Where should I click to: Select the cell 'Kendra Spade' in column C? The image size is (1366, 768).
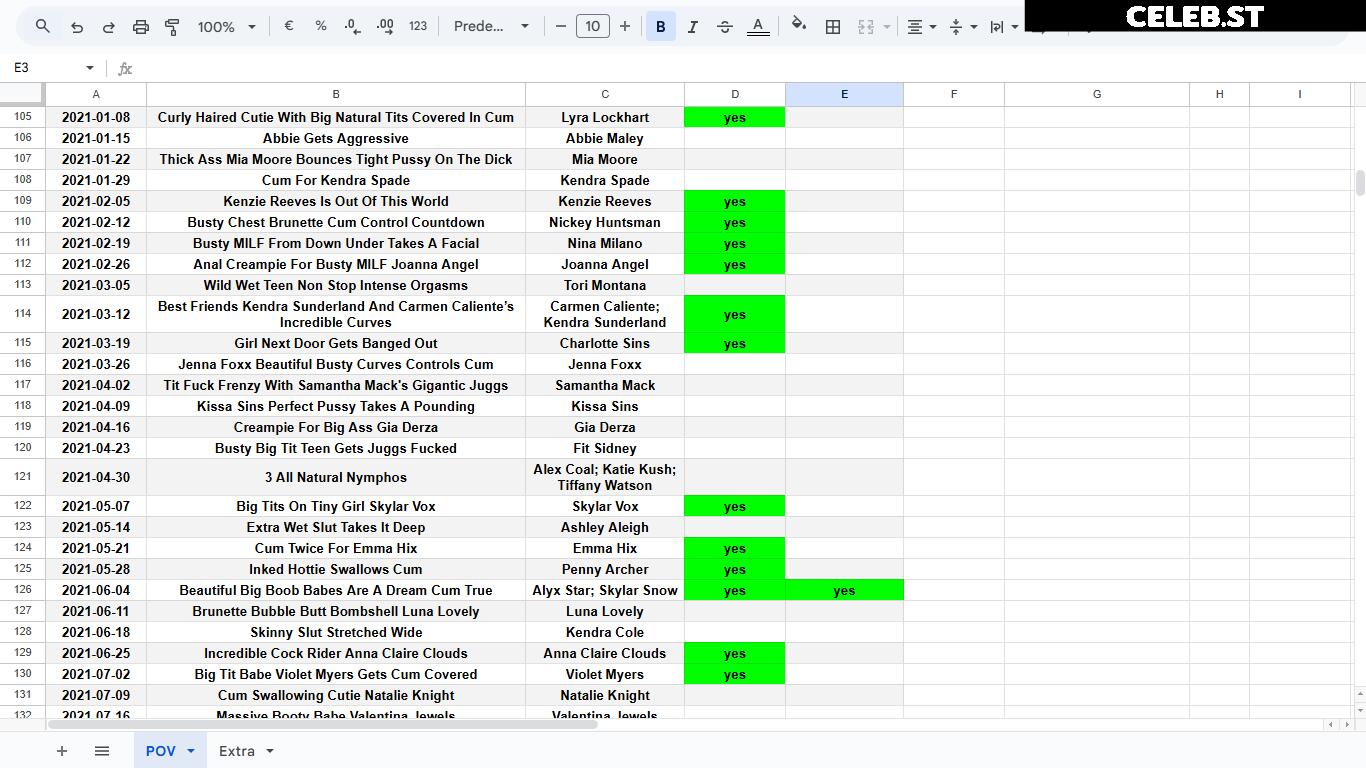[x=605, y=180]
